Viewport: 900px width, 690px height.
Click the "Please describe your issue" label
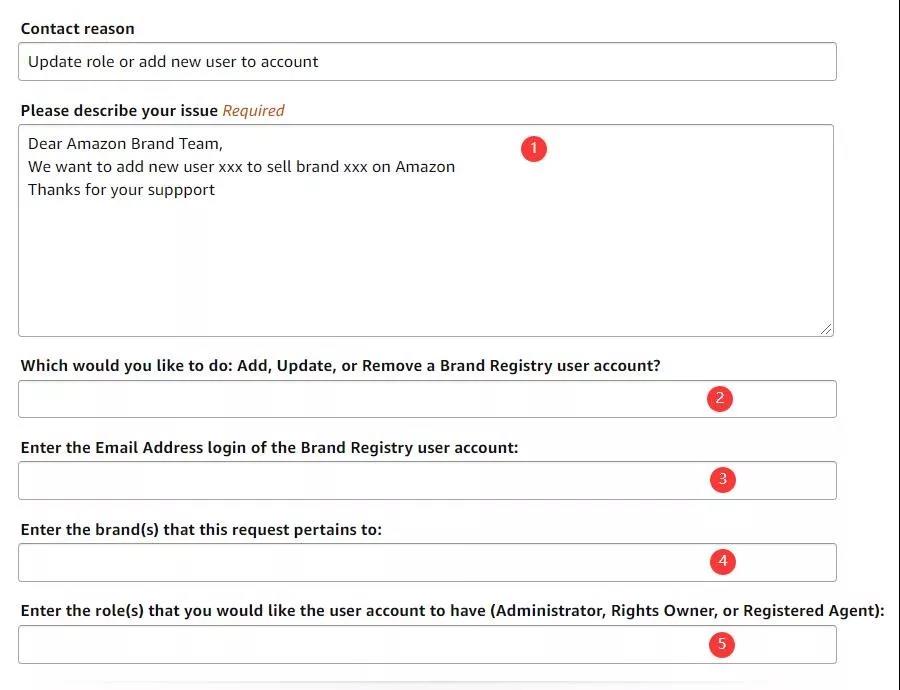tap(119, 111)
